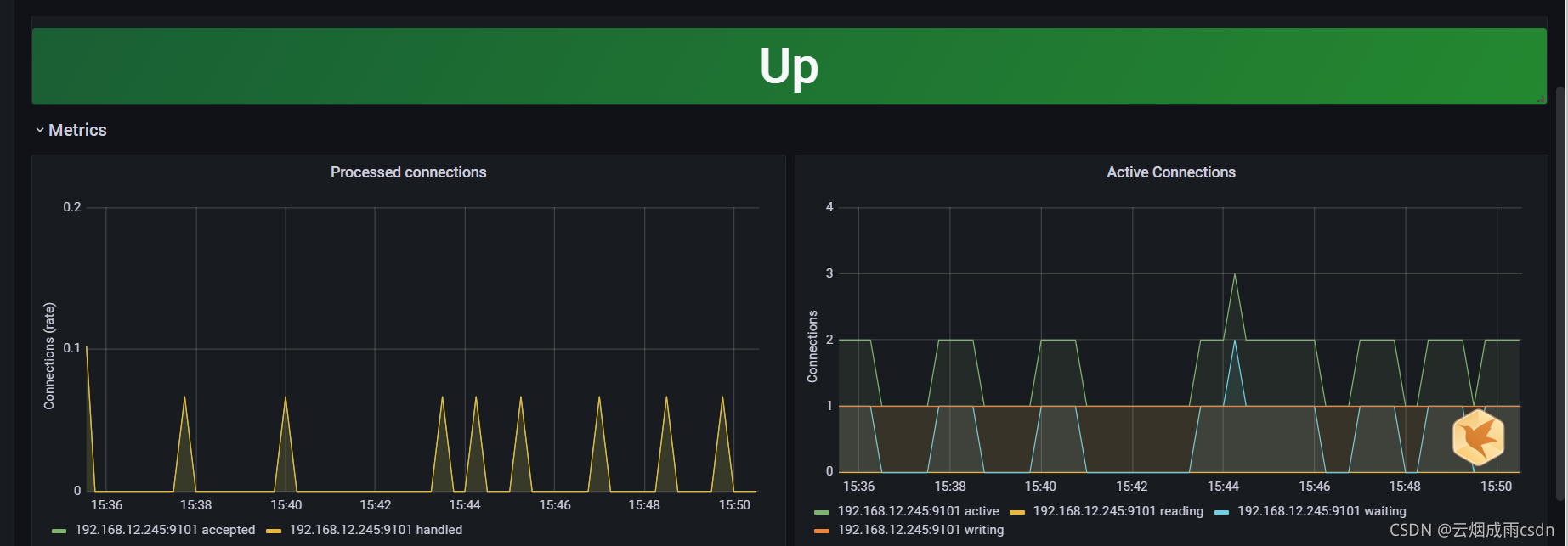Click the 3 value on Active Connections y-axis
Image resolution: width=1568 pixels, height=546 pixels.
coord(829,273)
